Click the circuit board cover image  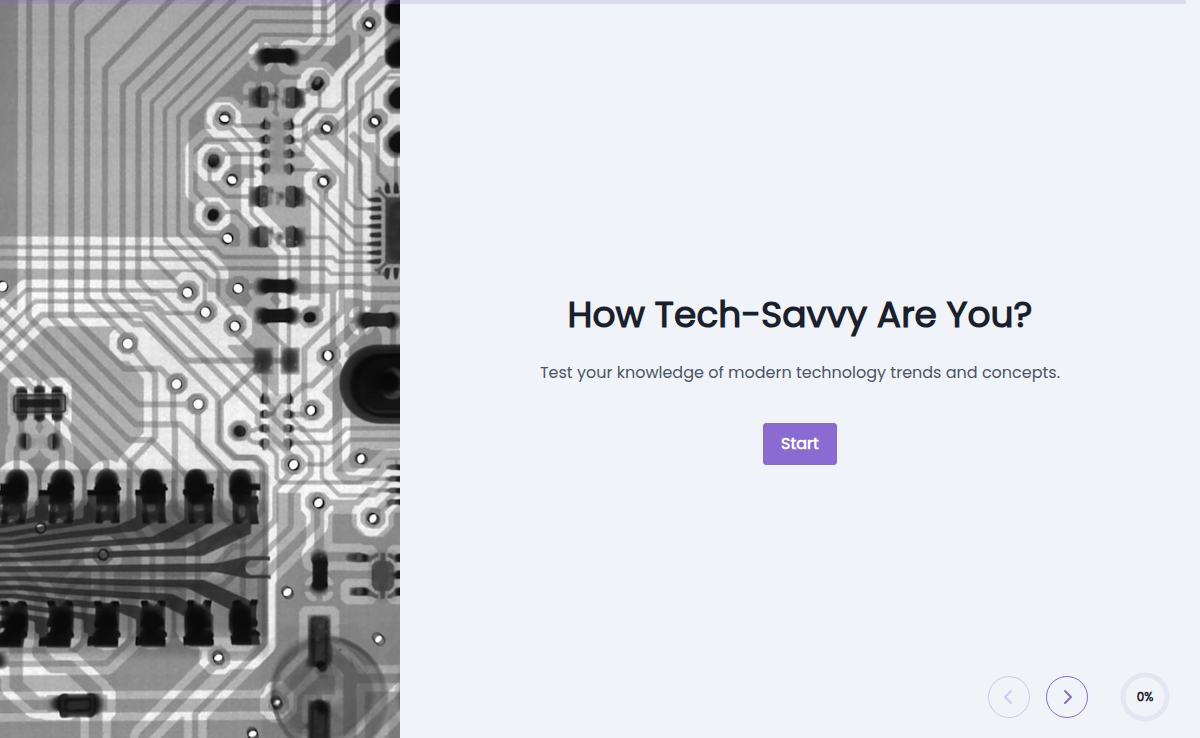pos(200,369)
